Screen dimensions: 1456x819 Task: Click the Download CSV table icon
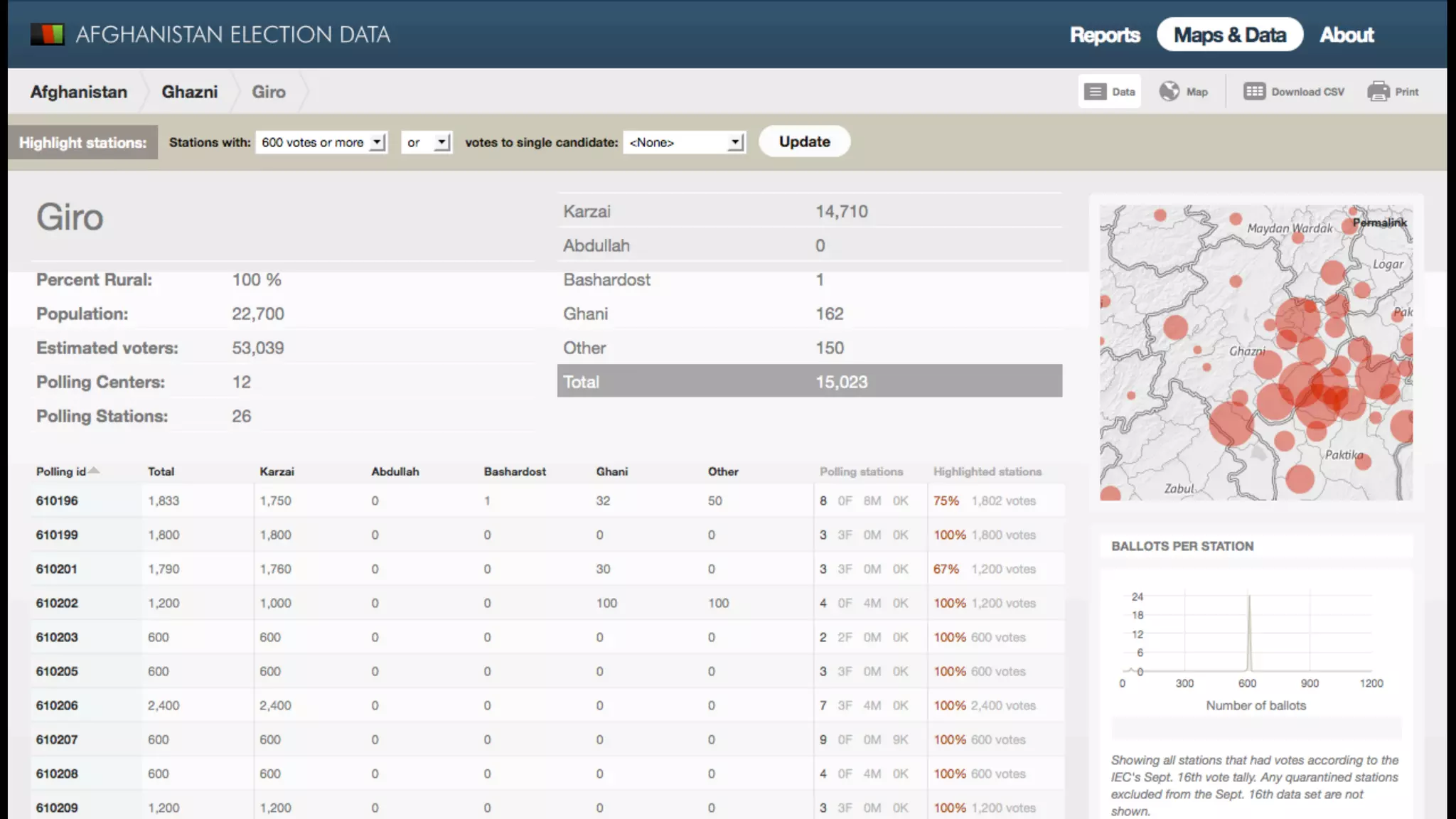(1254, 91)
